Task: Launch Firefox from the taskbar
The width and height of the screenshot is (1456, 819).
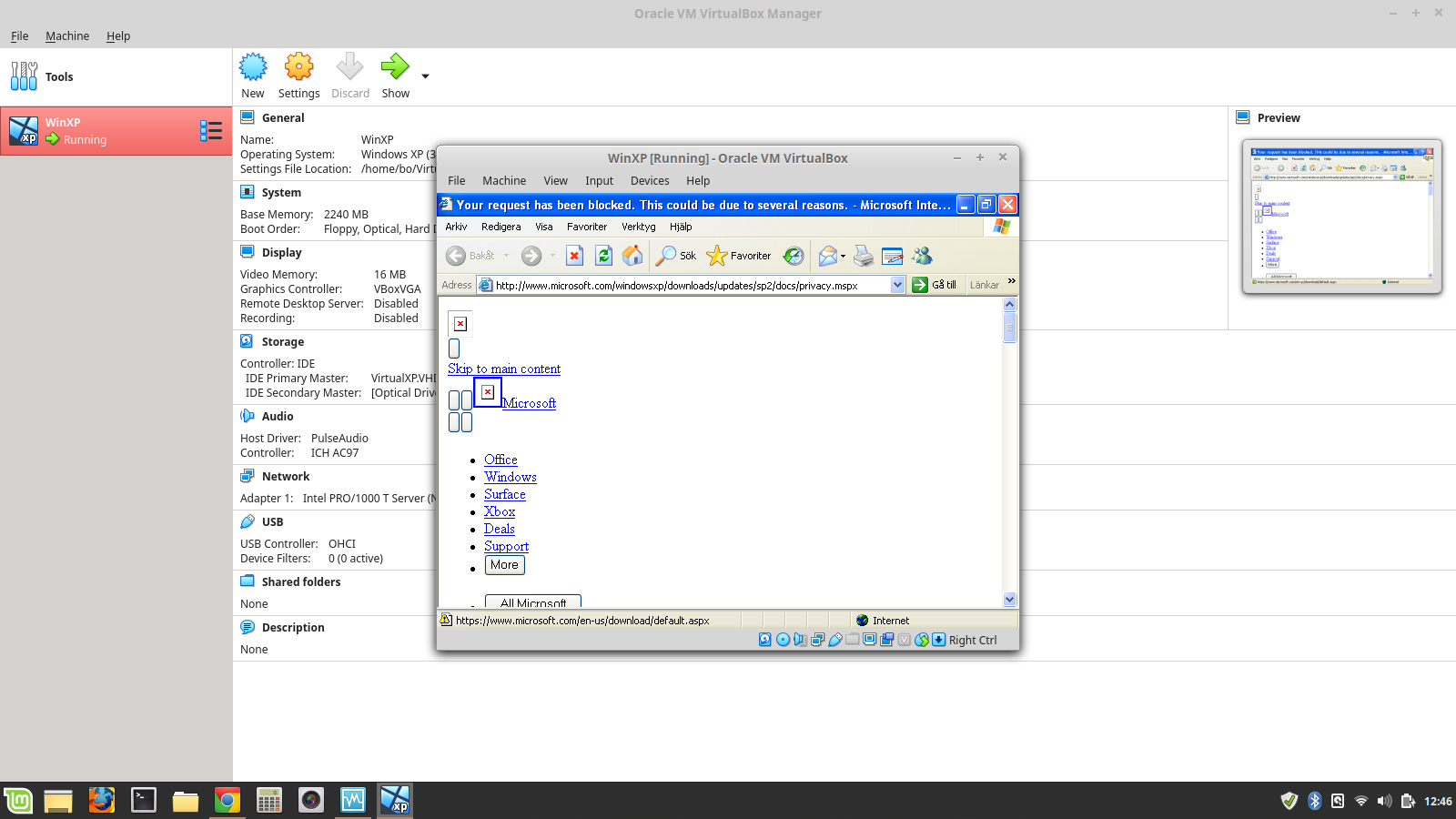Action: click(x=102, y=801)
